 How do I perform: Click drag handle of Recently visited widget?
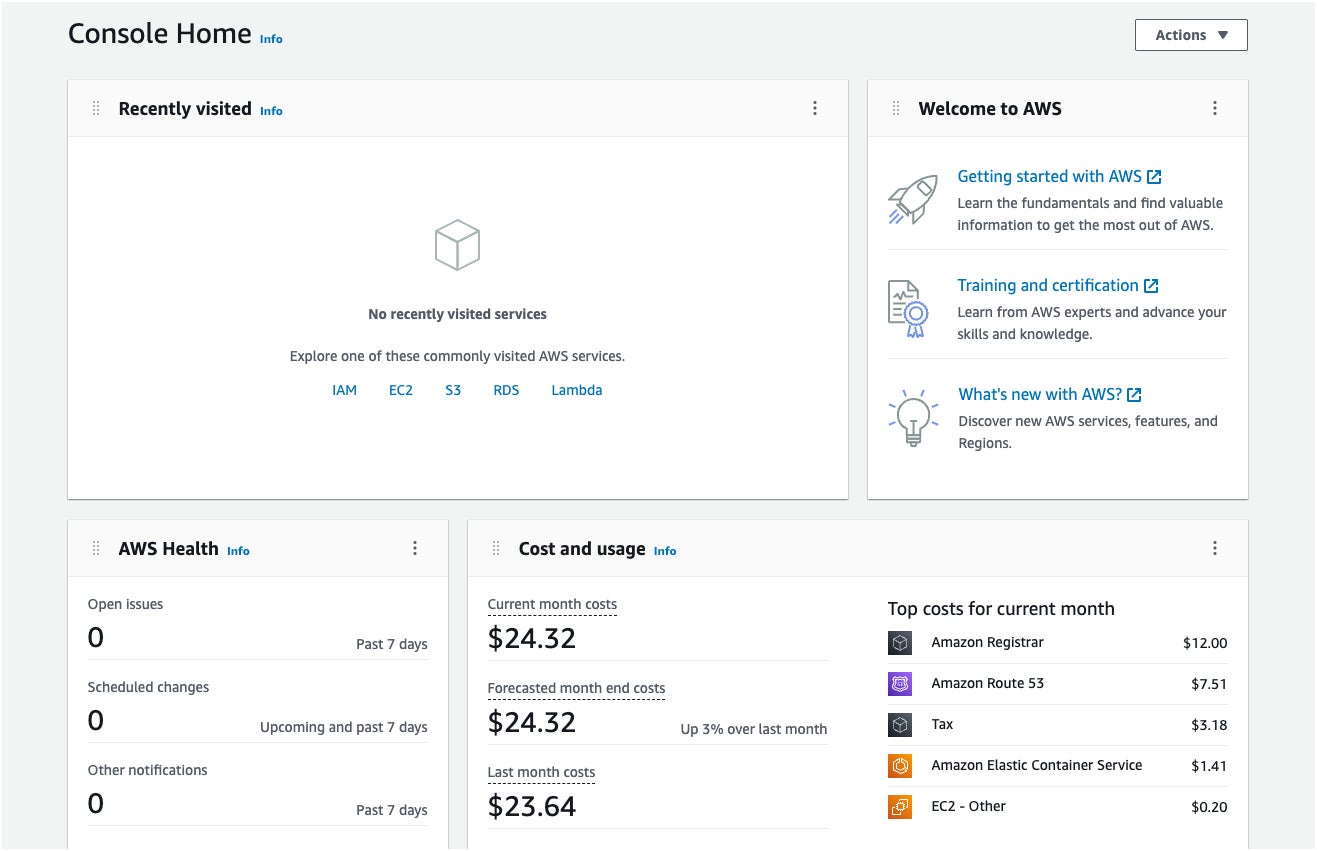click(x=96, y=108)
